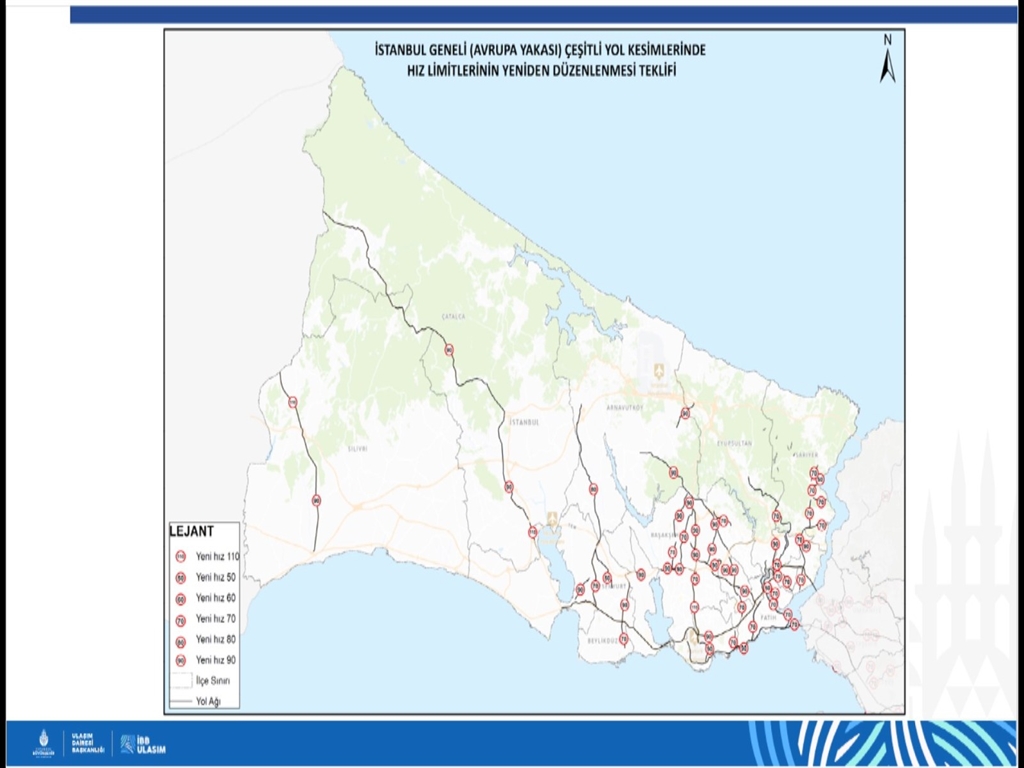Click the 'Yeni hız 110' legend sign icon
The width and height of the screenshot is (1024, 768).
[181, 556]
